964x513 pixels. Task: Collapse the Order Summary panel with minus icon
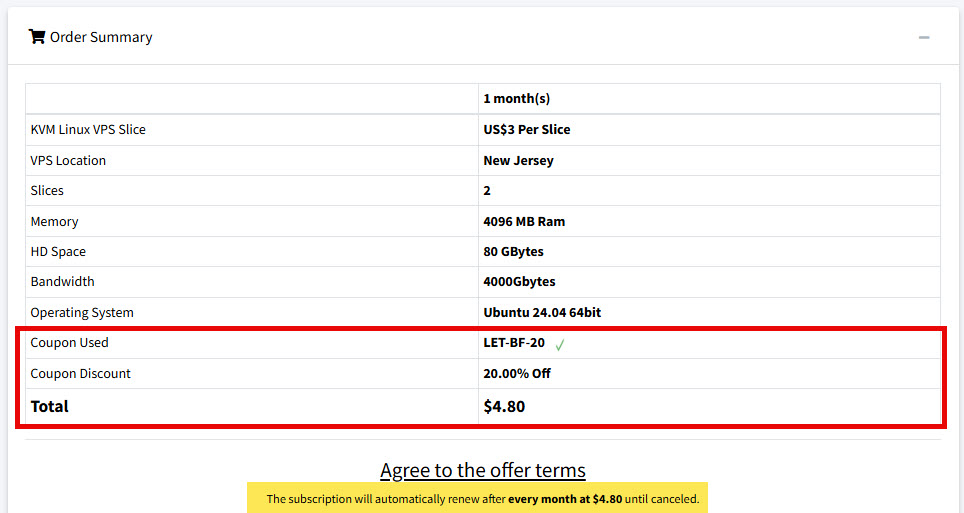(x=924, y=38)
